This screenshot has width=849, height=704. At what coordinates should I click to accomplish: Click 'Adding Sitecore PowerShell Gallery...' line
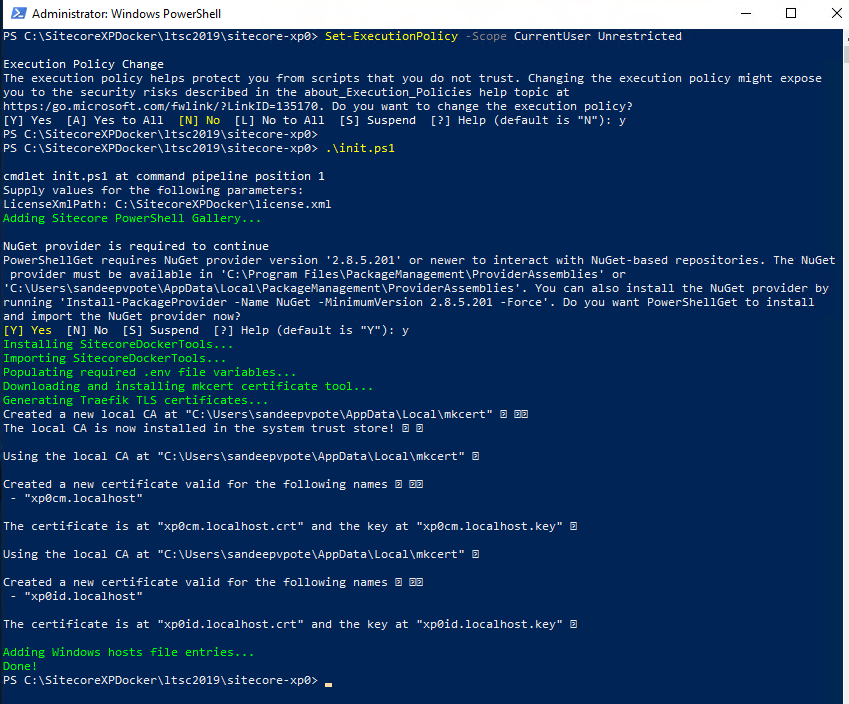(x=132, y=218)
